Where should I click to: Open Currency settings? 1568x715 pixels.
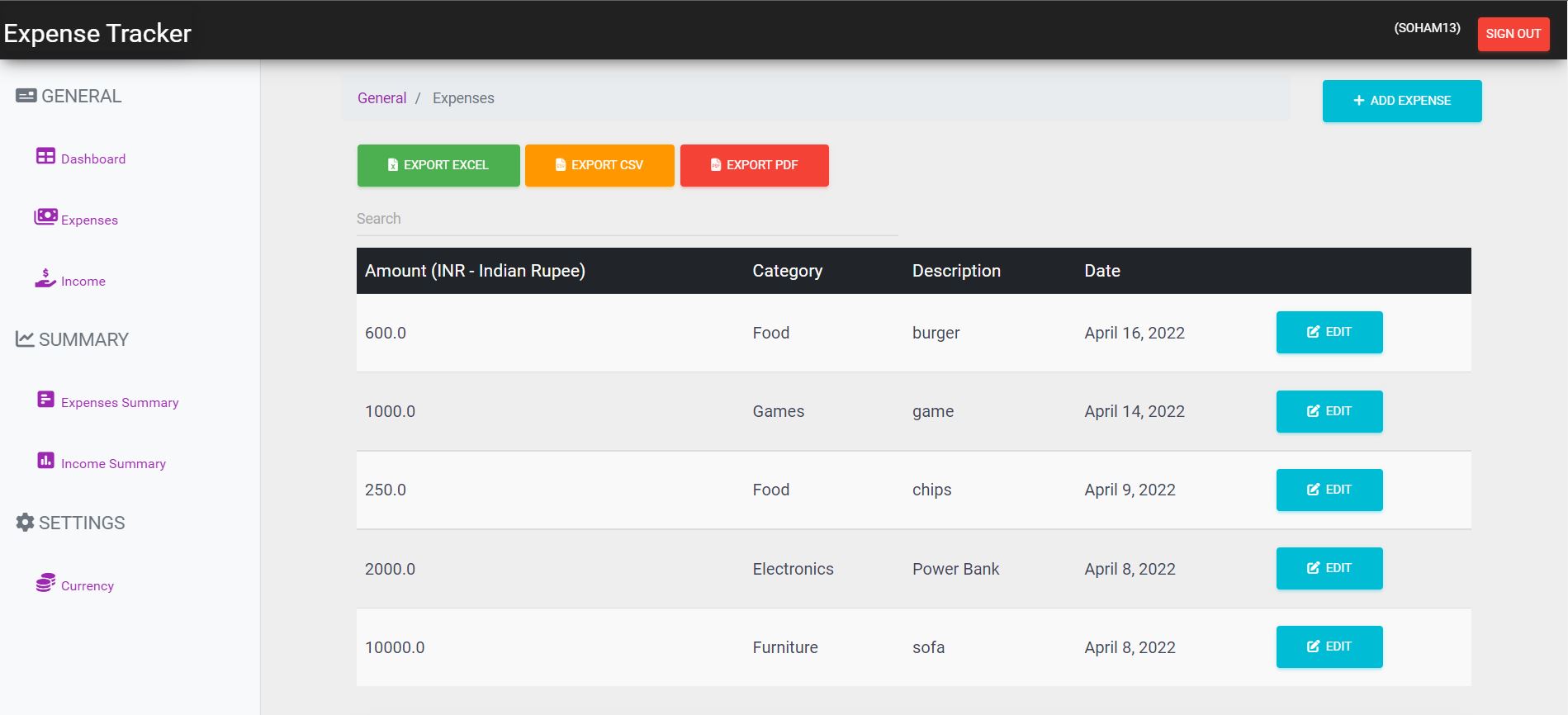(x=88, y=585)
